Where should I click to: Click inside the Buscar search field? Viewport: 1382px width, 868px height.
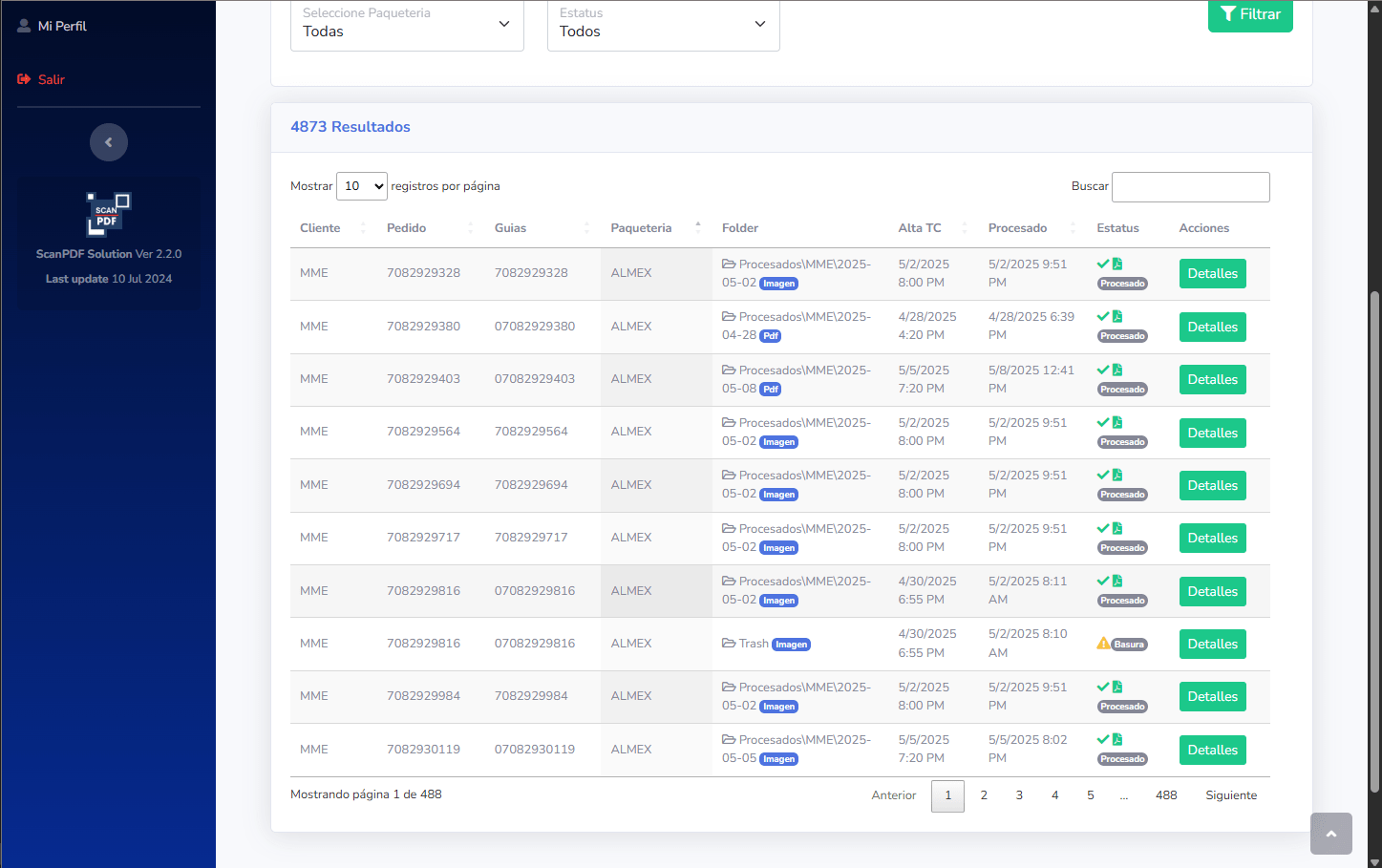(1191, 187)
